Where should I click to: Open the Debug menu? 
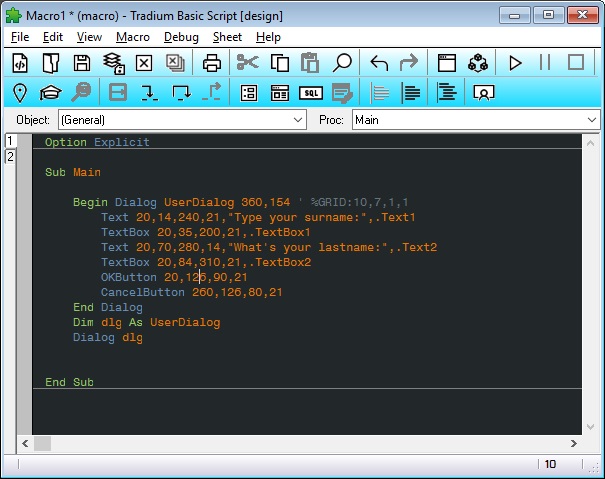coord(181,37)
